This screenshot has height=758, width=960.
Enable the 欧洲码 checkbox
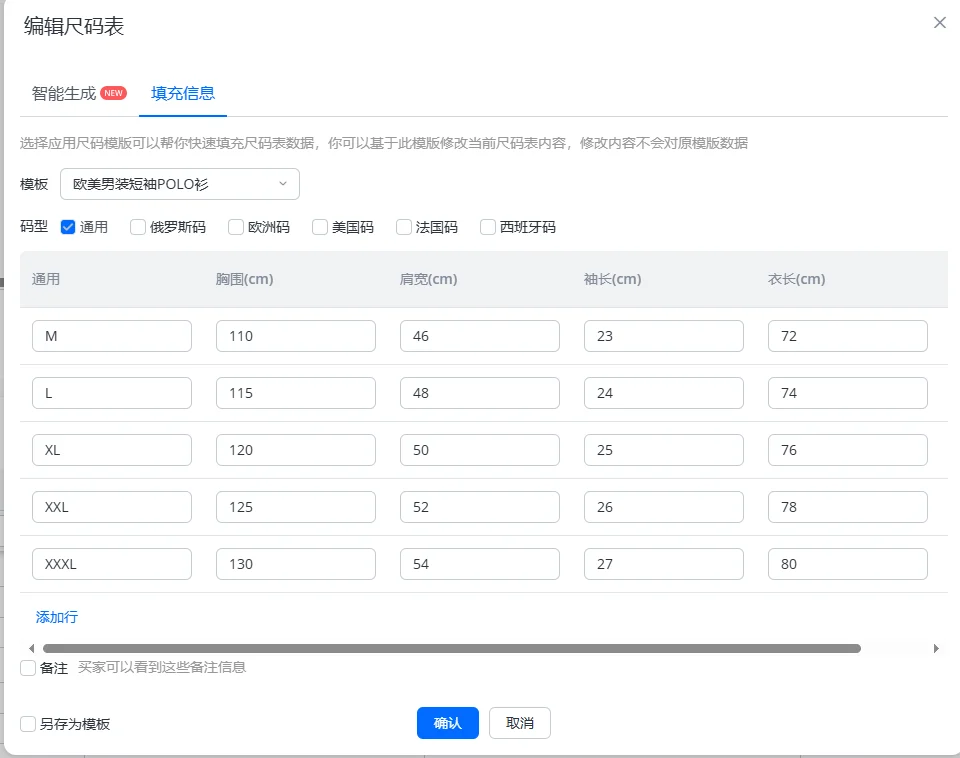pos(236,227)
